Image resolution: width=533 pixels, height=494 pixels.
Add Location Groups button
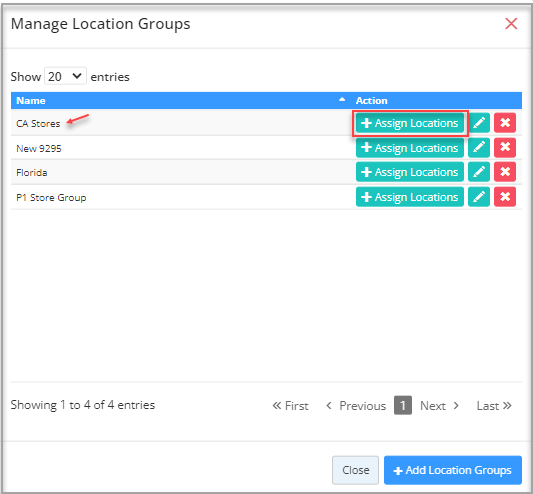pos(453,470)
